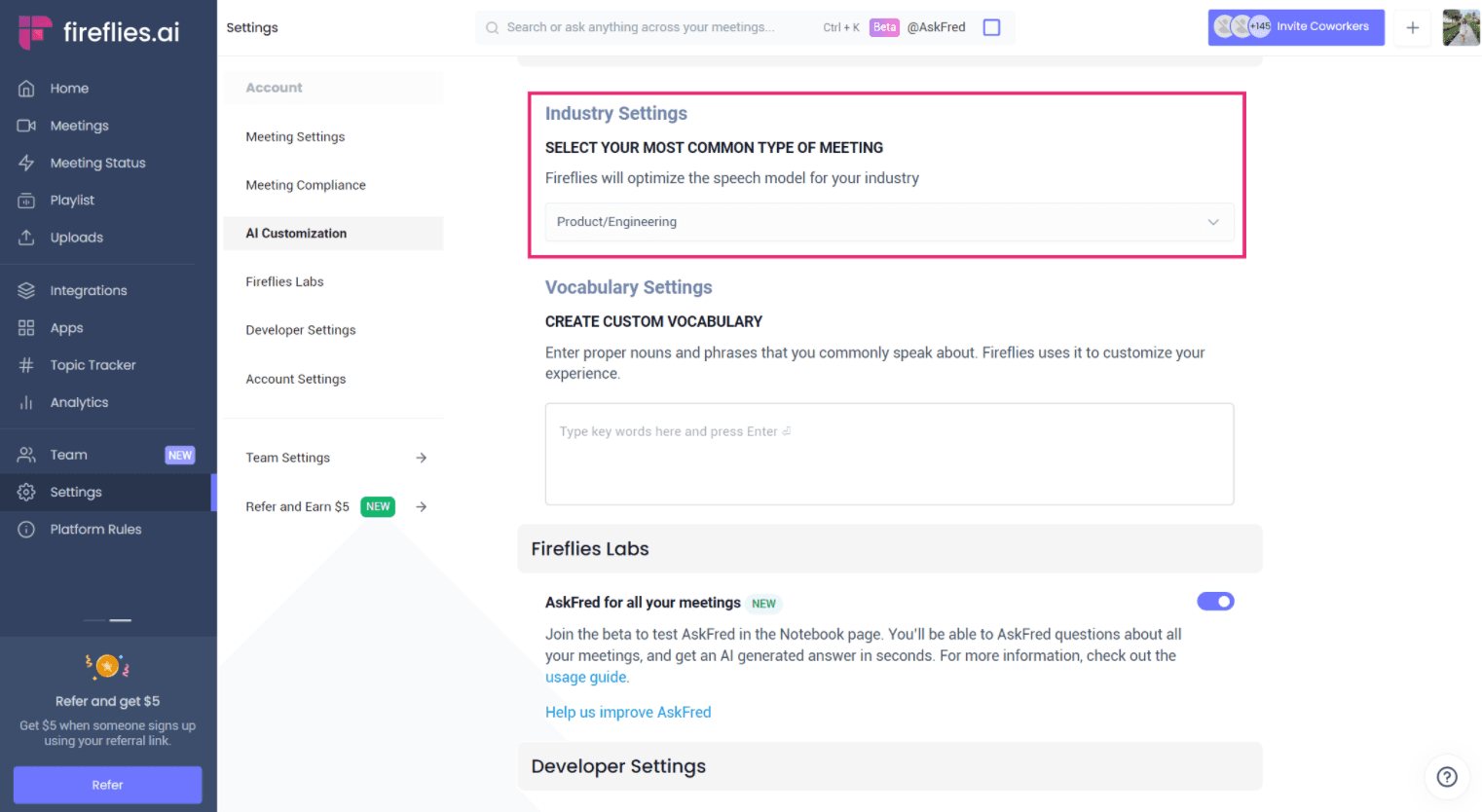Open the Topic Tracker section
1482x812 pixels.
pos(93,364)
